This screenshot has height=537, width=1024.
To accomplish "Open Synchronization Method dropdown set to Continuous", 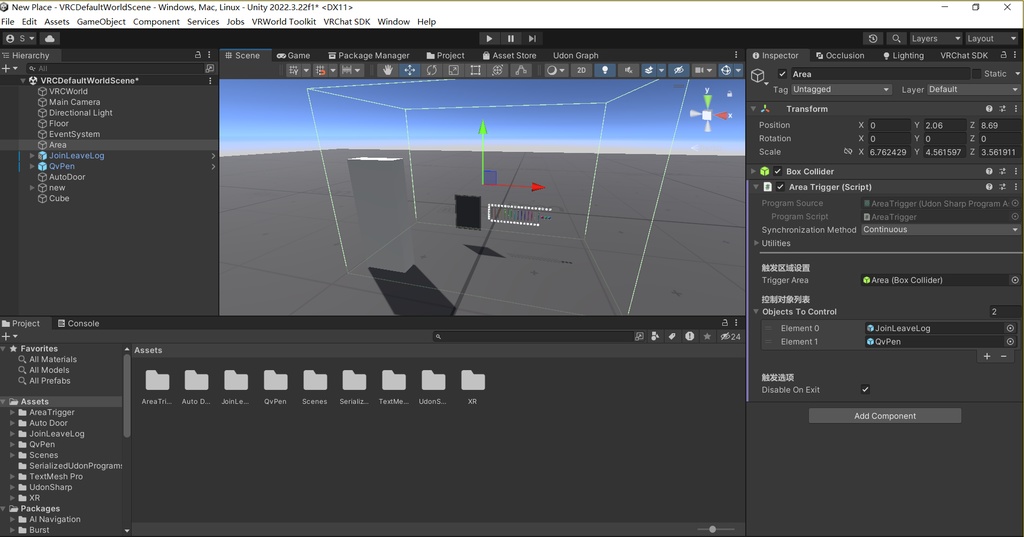I will [x=940, y=229].
